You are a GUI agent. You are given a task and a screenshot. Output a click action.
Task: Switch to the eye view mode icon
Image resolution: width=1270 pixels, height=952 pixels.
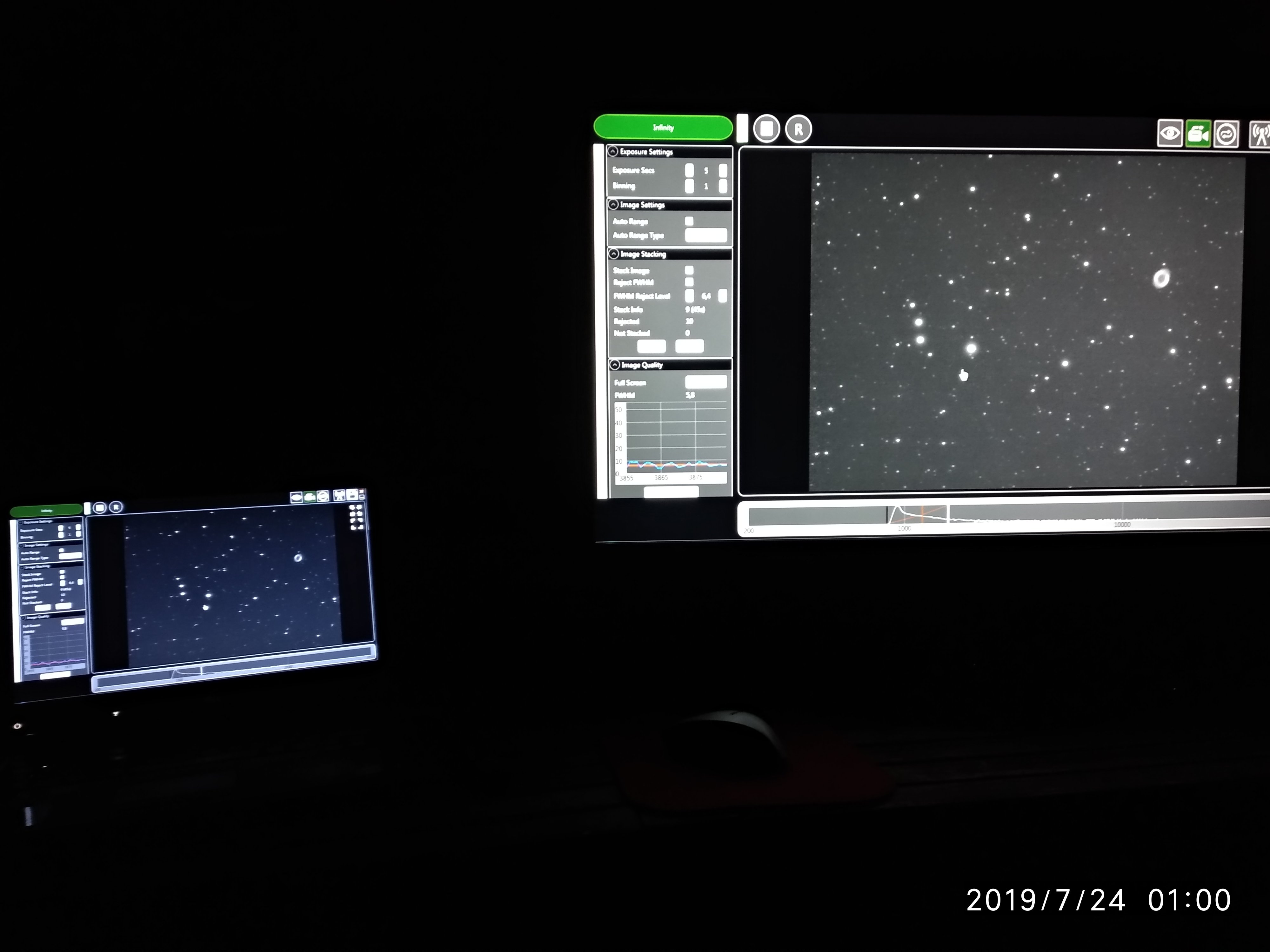[1170, 134]
